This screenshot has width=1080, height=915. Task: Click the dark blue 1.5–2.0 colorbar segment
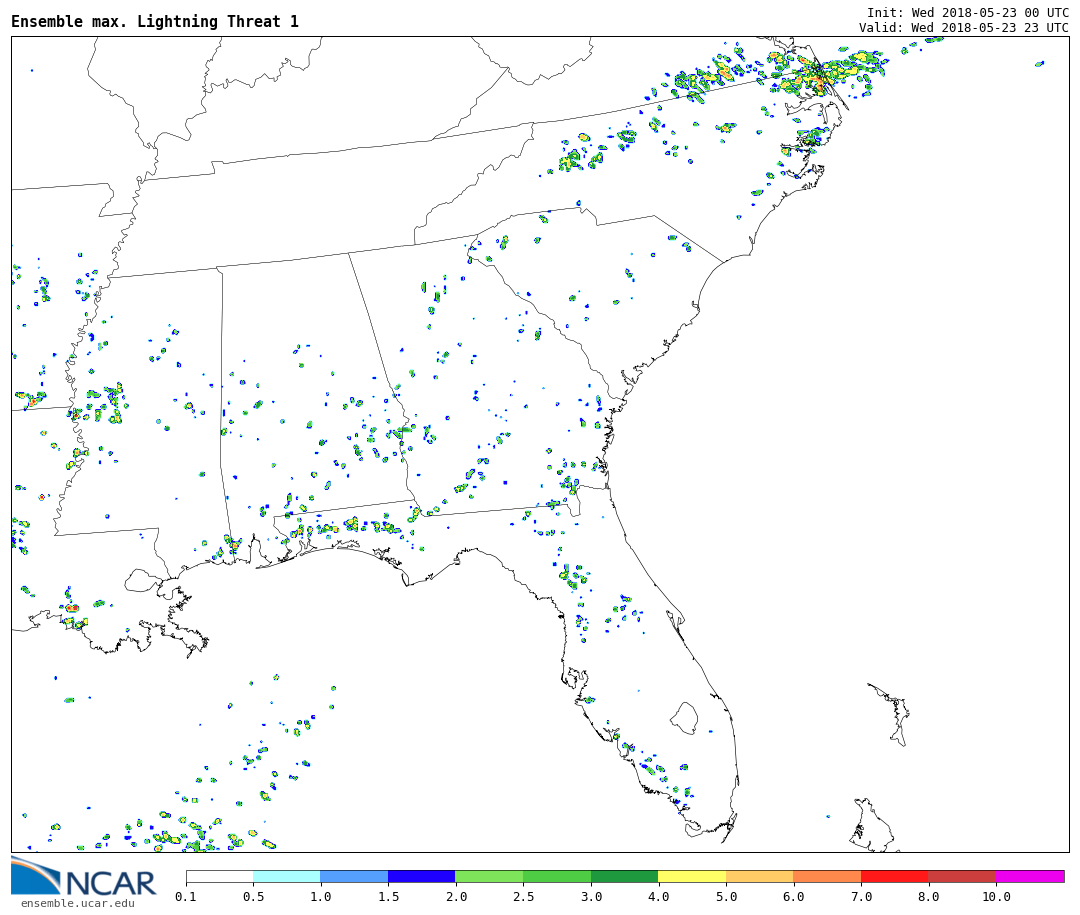[x=421, y=876]
